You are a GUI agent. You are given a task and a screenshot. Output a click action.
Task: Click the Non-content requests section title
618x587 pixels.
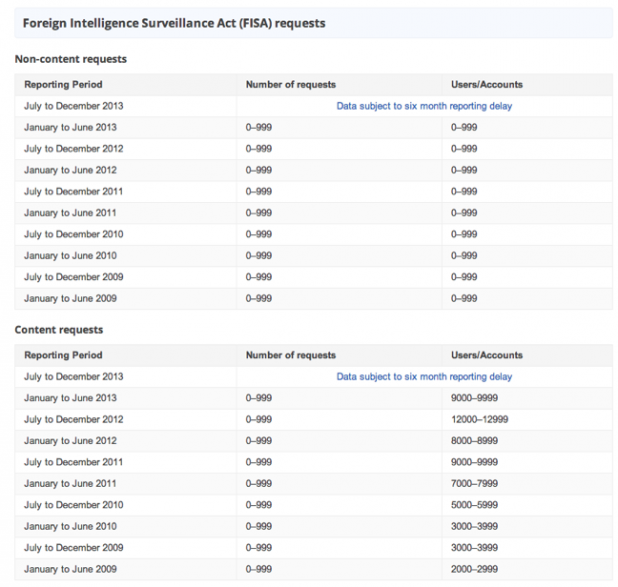point(71,59)
